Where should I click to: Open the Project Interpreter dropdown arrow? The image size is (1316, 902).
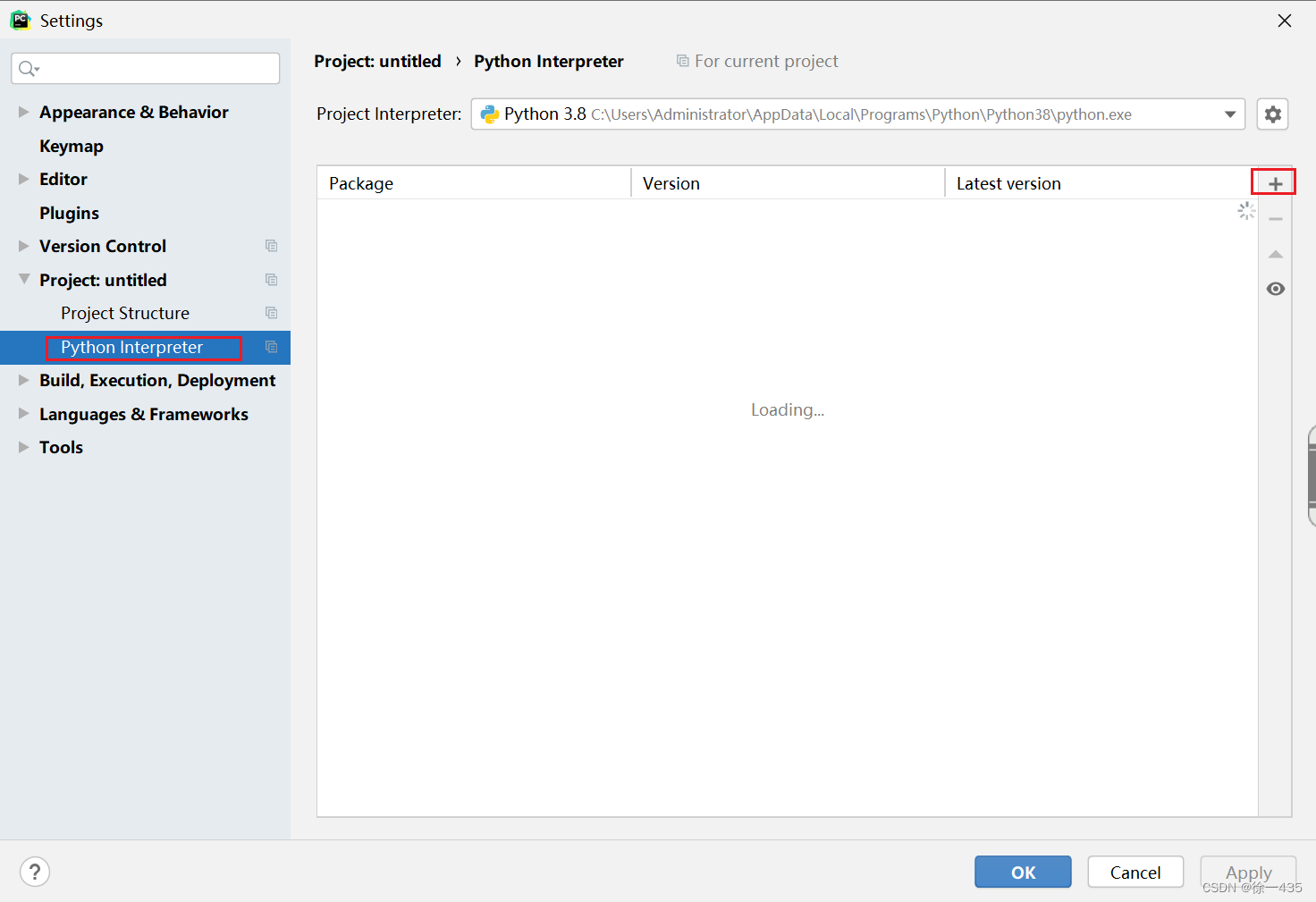[x=1230, y=114]
